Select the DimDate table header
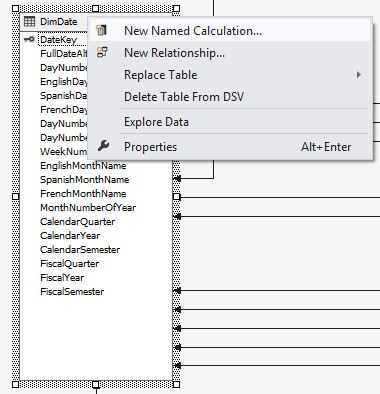Screen dimensions: 380x394 tap(54, 22)
